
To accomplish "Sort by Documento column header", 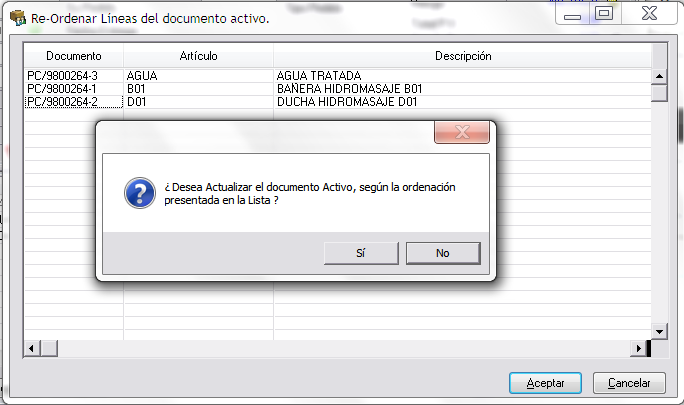I will pos(74,56).
